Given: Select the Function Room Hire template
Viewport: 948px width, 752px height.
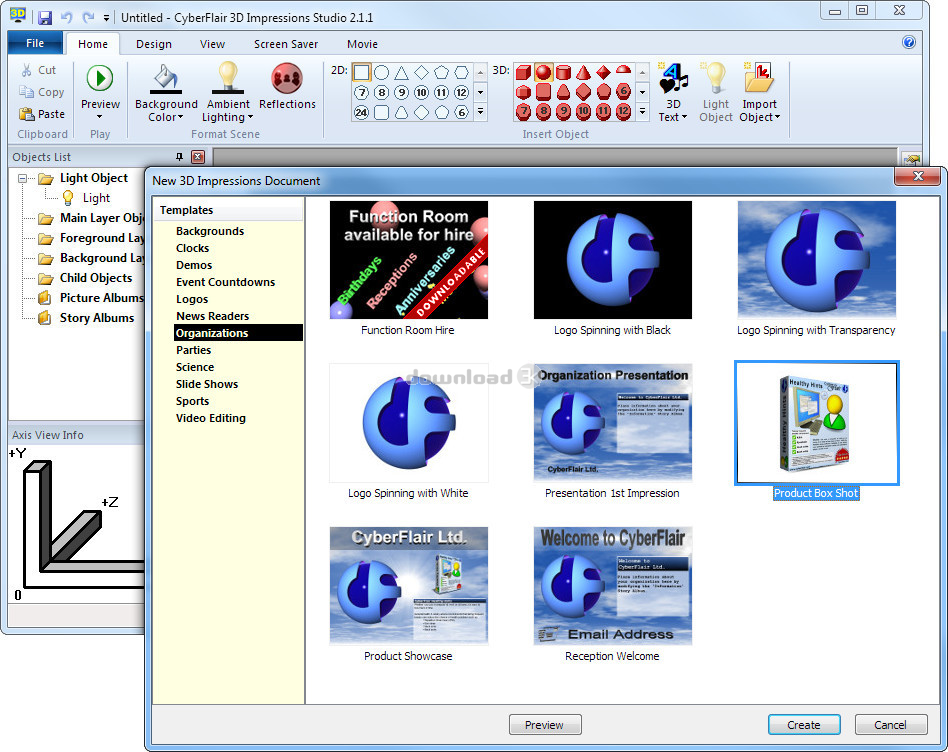Looking at the screenshot, I should pyautogui.click(x=408, y=268).
